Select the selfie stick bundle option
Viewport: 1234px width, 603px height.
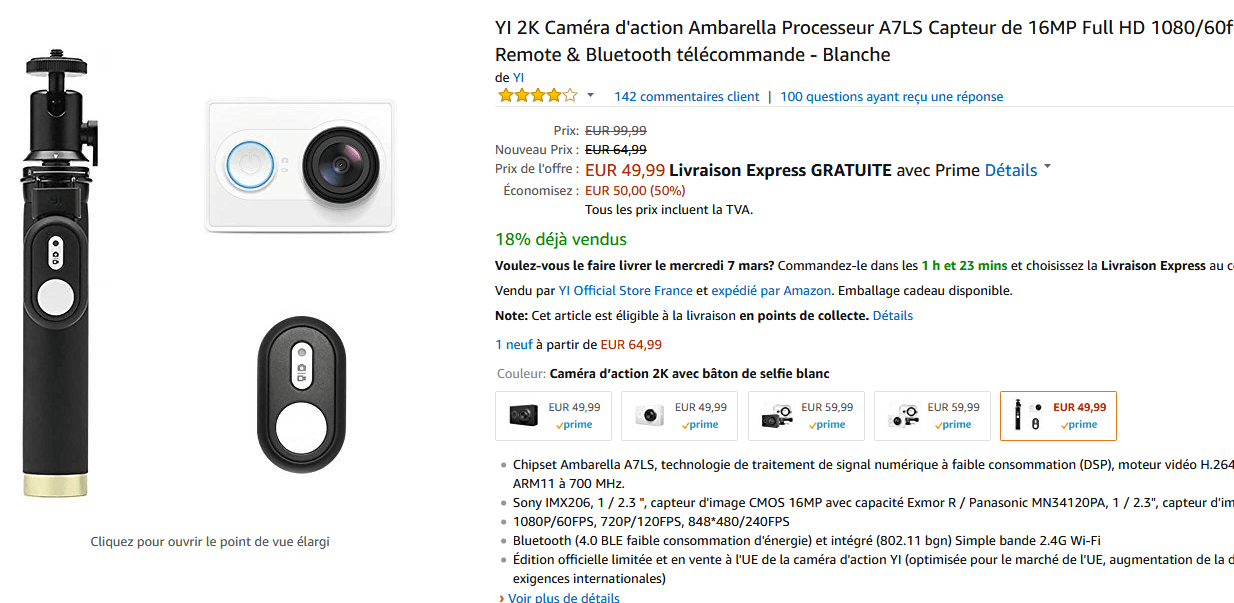pos(1057,416)
